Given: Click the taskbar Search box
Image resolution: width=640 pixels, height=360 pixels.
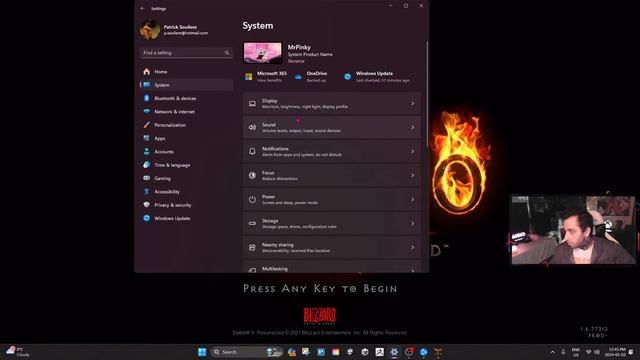Looking at the screenshot, I should 247,352.
